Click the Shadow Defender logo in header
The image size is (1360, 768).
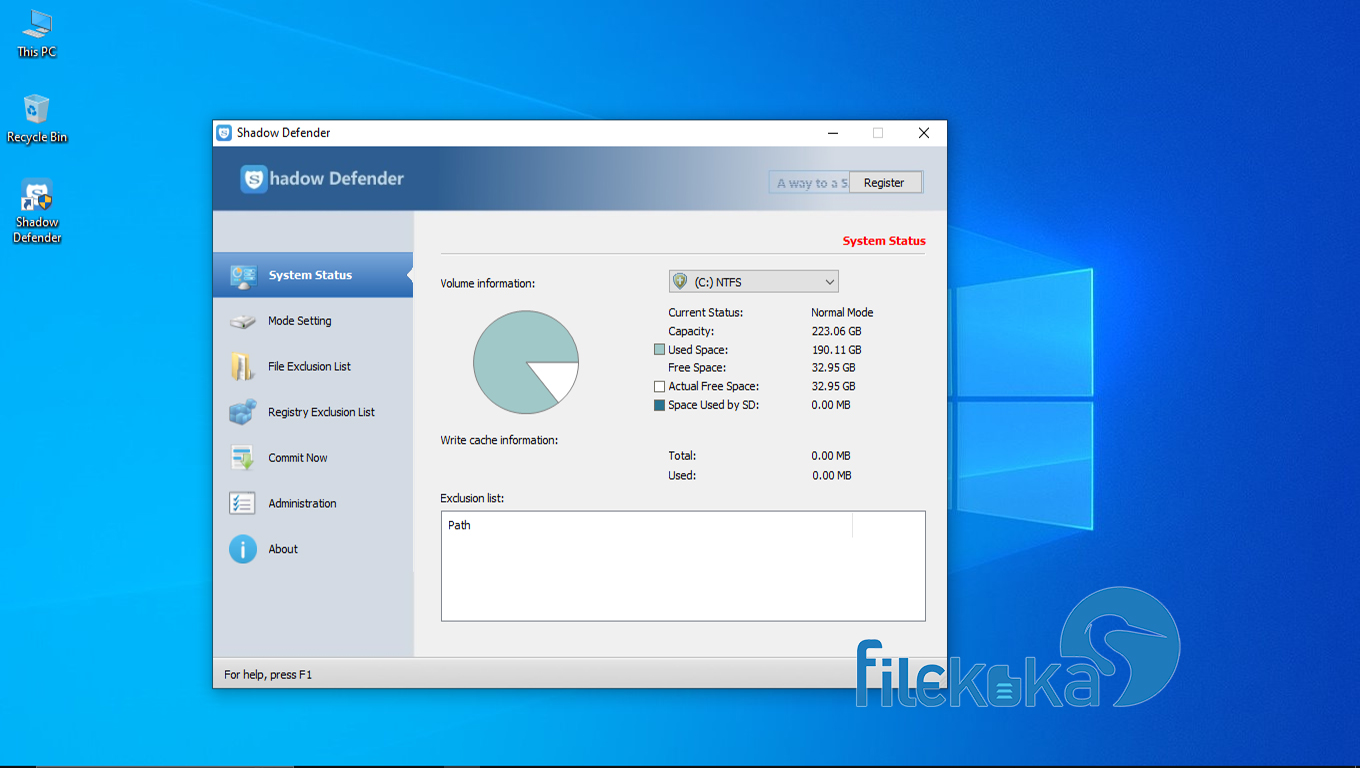click(322, 179)
